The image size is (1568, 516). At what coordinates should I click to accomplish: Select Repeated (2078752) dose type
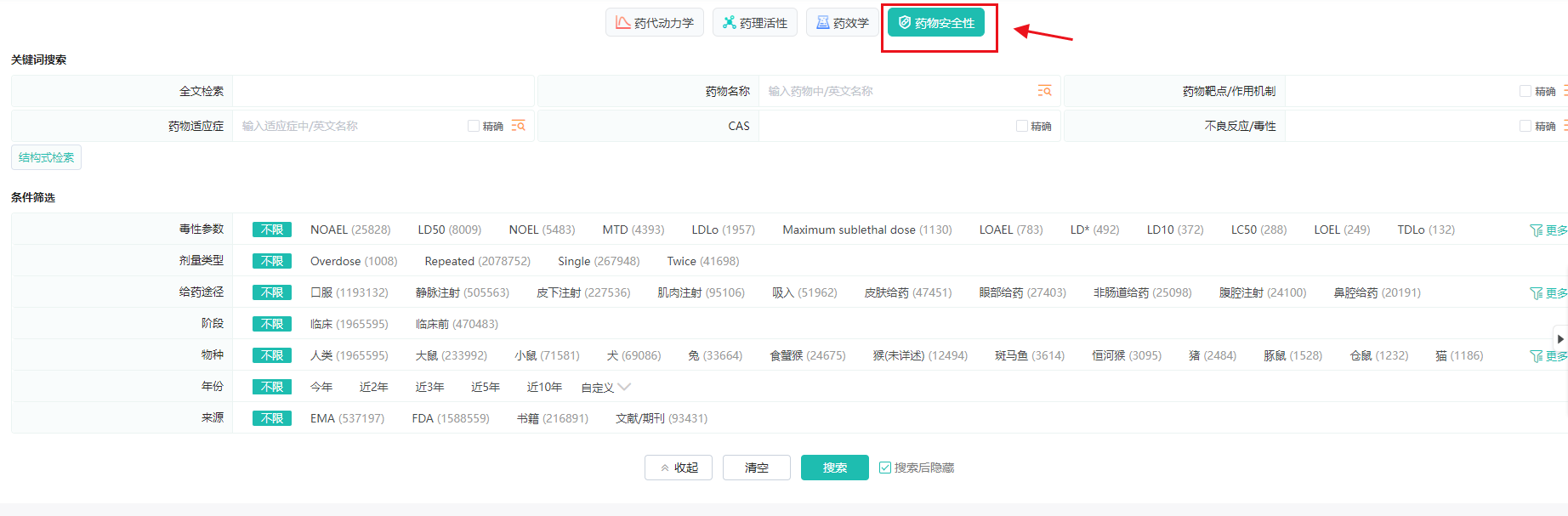(x=478, y=261)
